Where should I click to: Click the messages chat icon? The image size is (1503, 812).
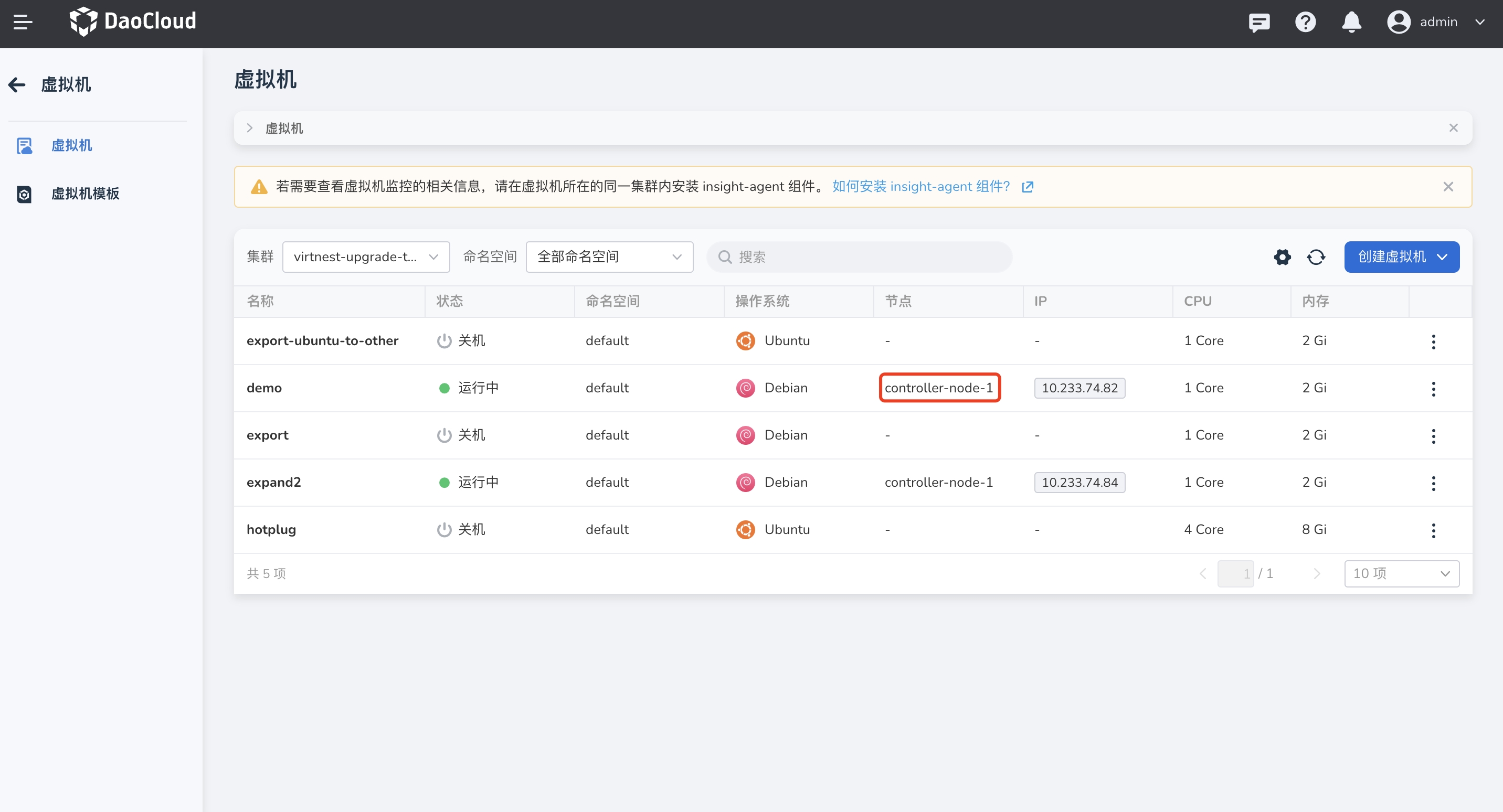(x=1258, y=22)
